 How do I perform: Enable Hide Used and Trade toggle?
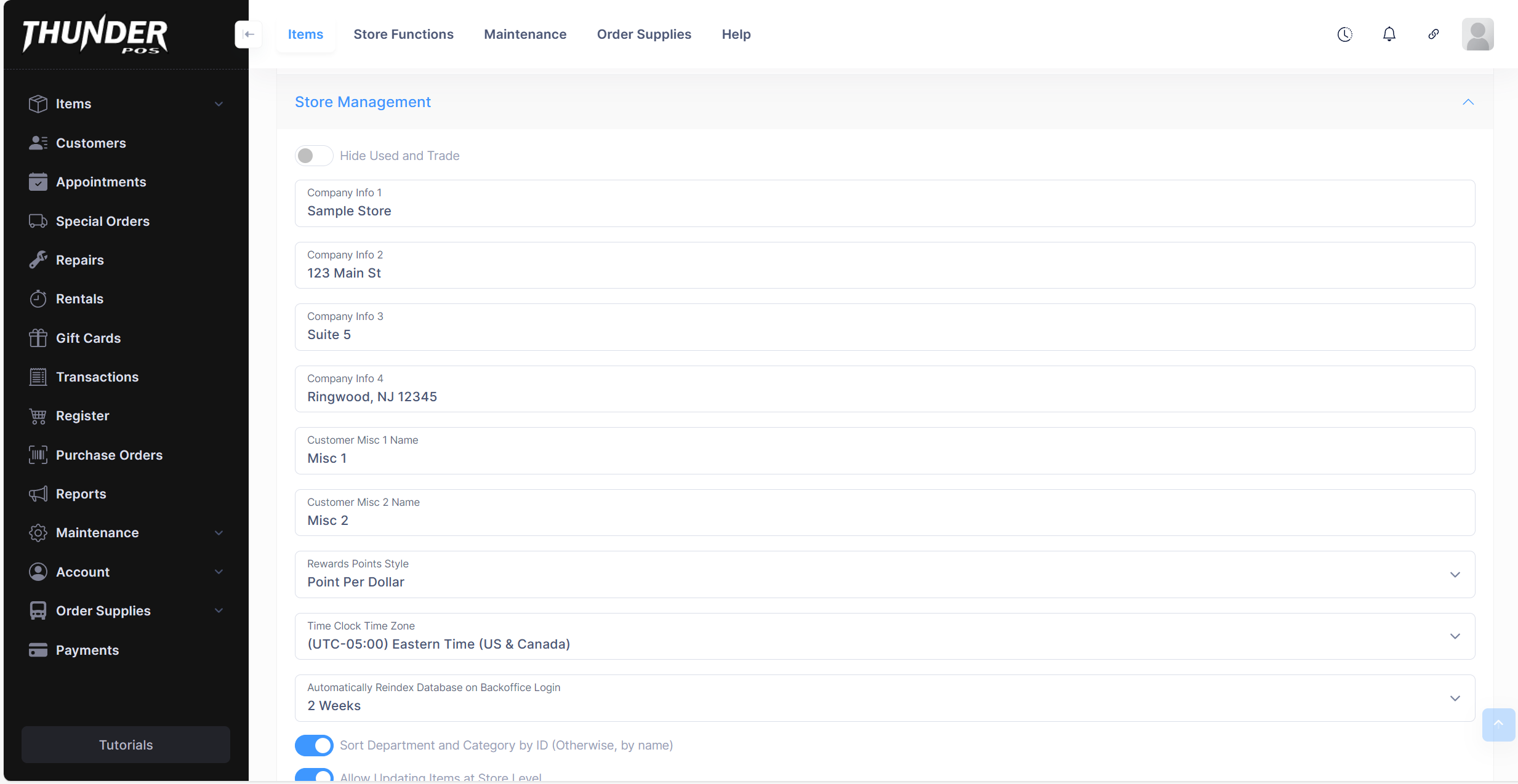[x=313, y=156]
